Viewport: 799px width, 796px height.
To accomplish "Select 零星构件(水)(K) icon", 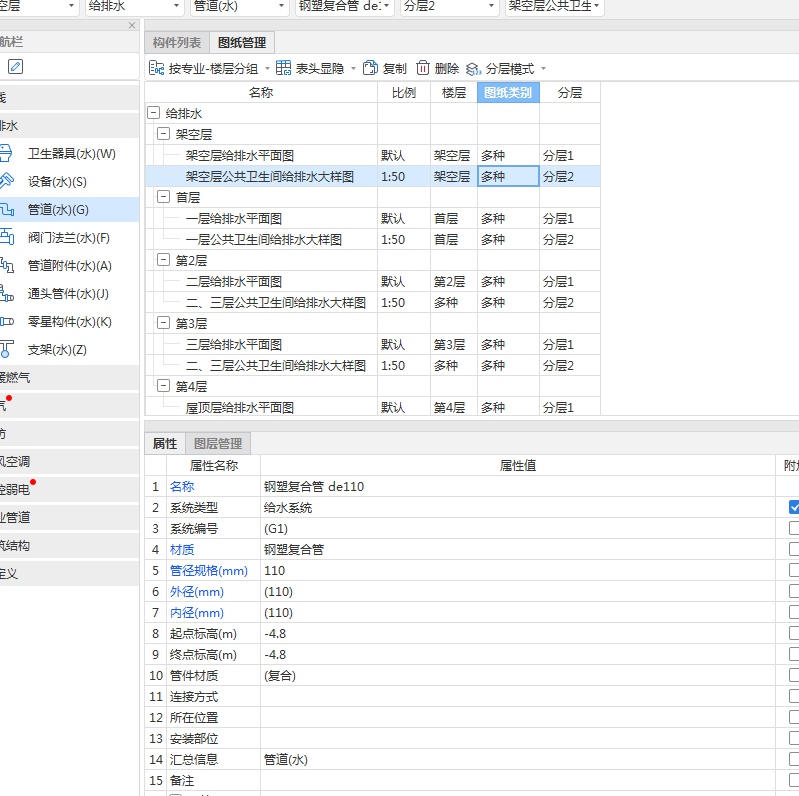I will [x=7, y=322].
